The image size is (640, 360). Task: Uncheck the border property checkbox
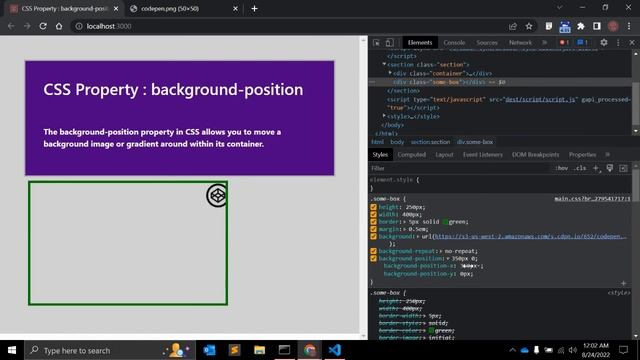[x=373, y=222]
